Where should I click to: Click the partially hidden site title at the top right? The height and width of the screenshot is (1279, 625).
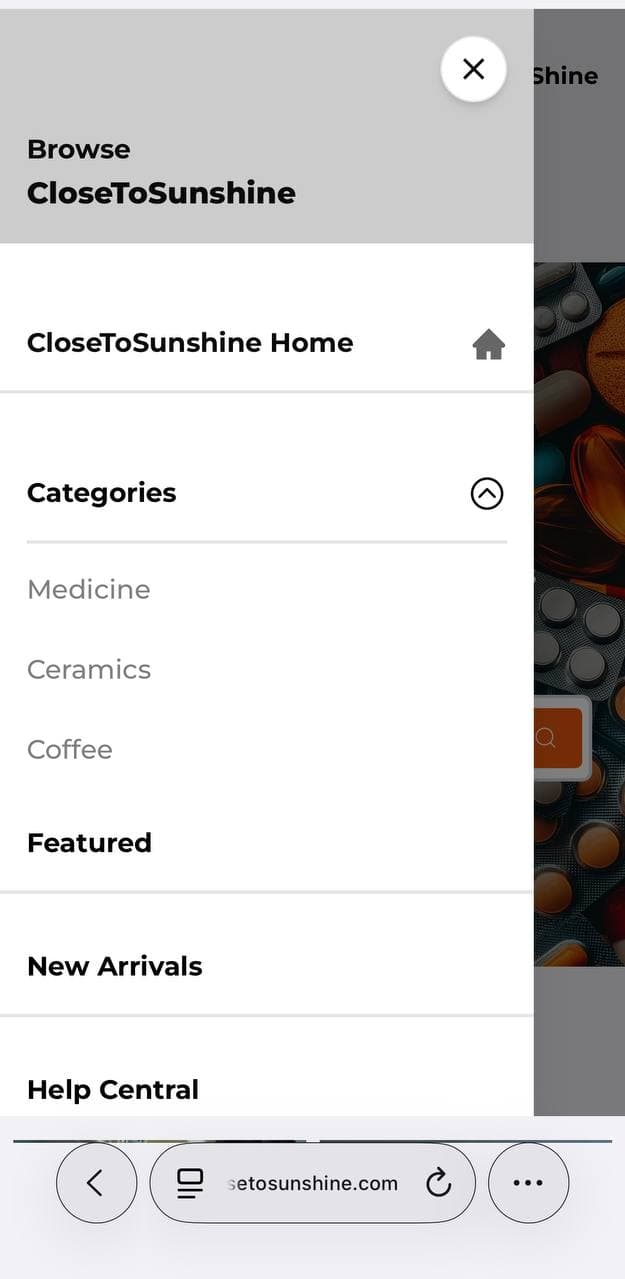[566, 77]
